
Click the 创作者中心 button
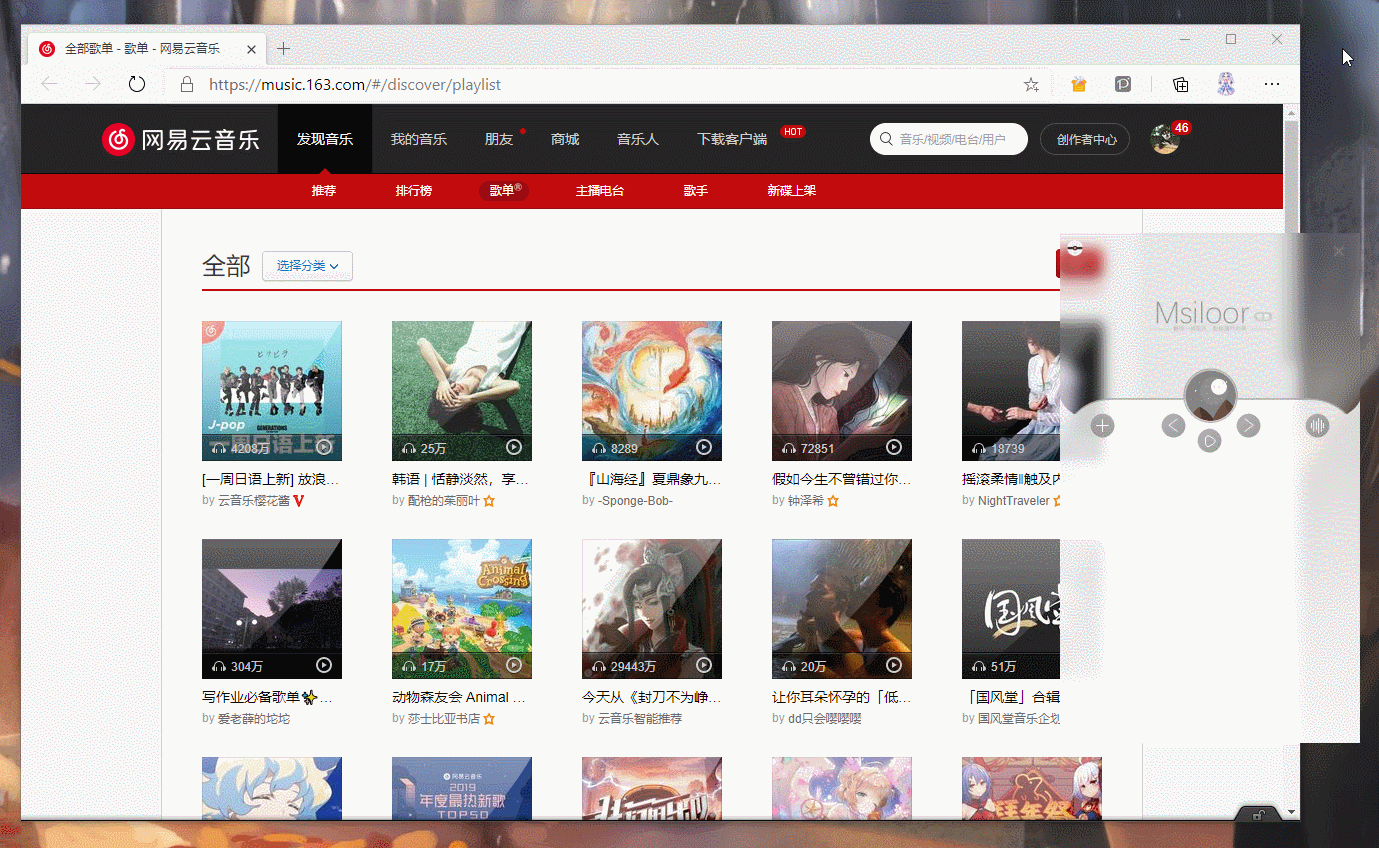tap(1085, 139)
